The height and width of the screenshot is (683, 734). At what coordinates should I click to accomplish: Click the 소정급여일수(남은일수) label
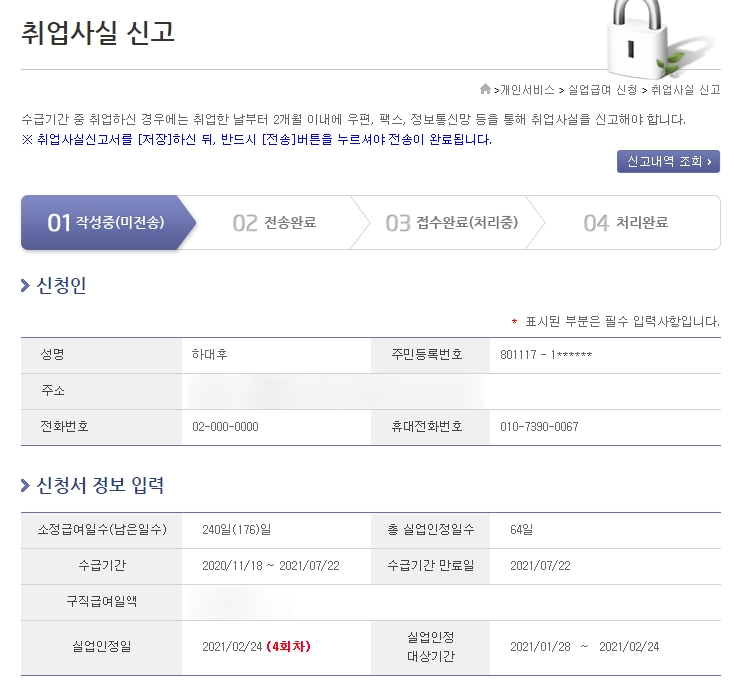pyautogui.click(x=102, y=530)
